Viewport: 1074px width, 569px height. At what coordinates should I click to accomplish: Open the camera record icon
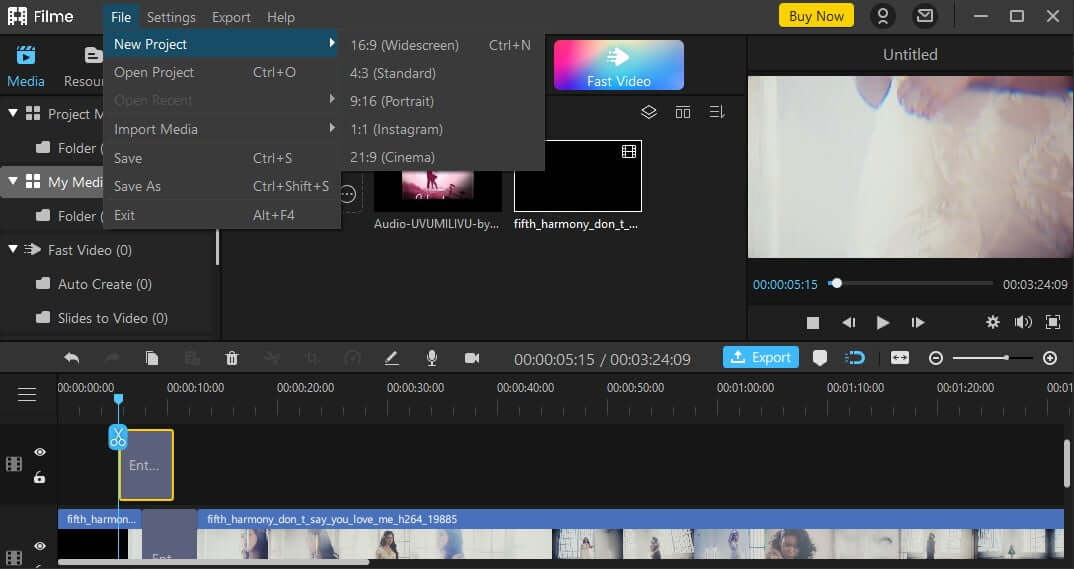472,358
